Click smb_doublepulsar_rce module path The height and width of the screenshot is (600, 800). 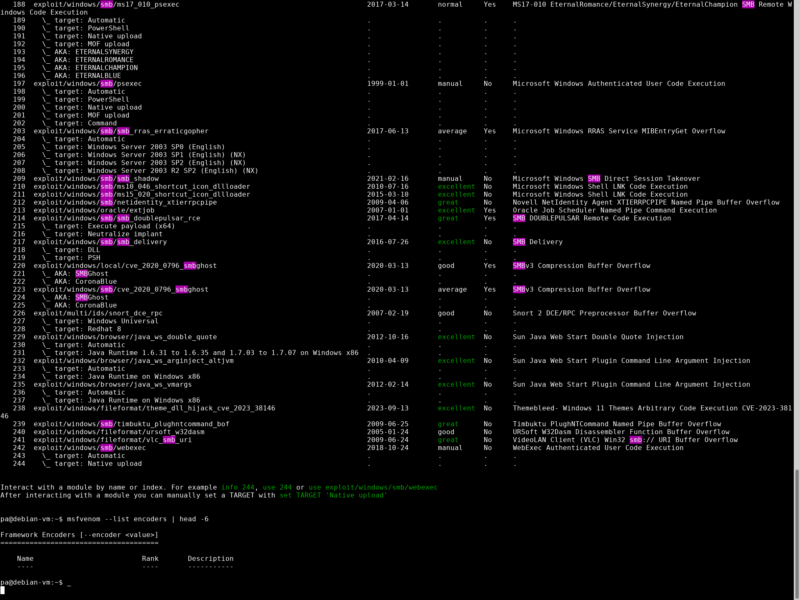(x=117, y=218)
